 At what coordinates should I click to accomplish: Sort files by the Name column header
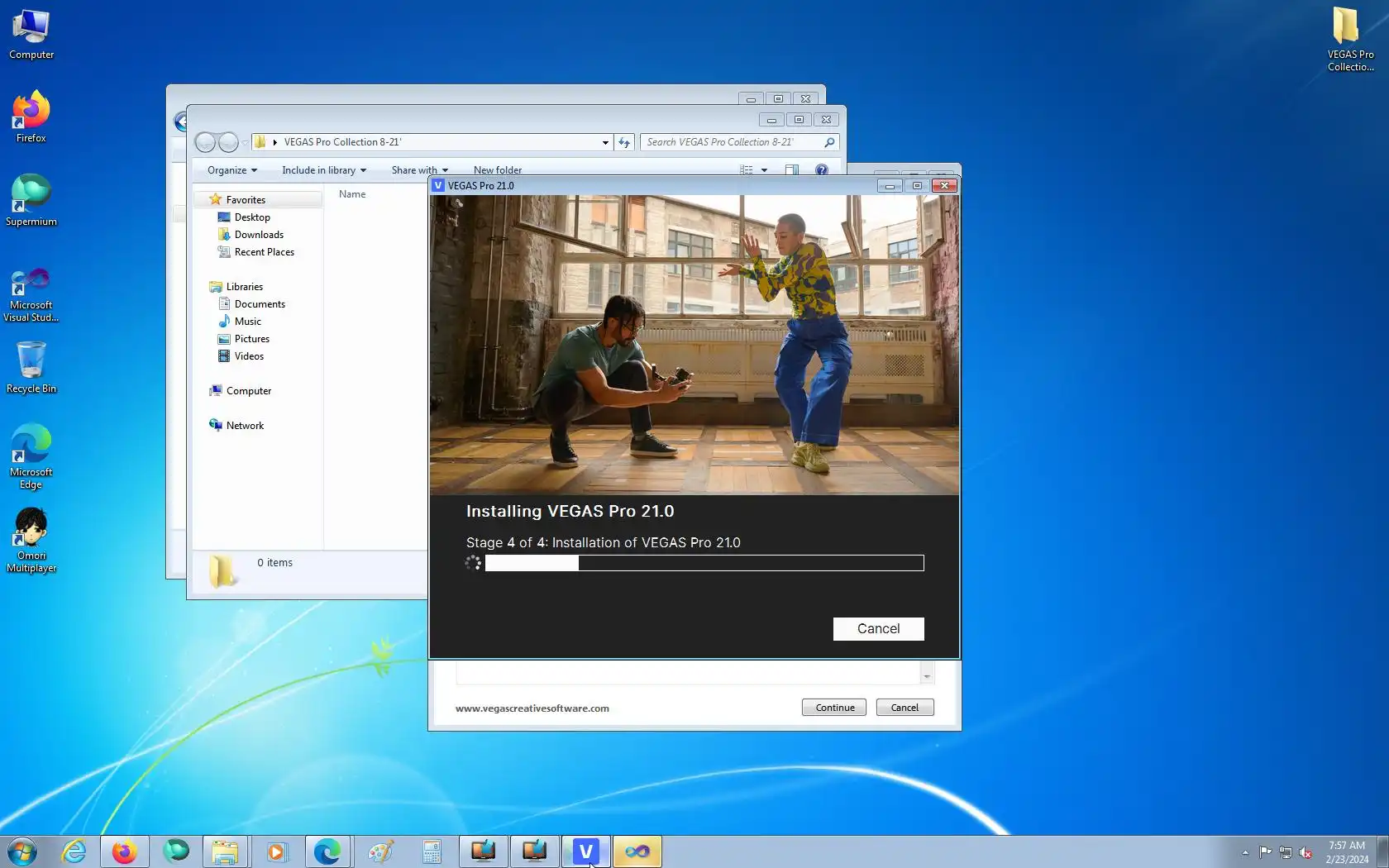[x=352, y=194]
